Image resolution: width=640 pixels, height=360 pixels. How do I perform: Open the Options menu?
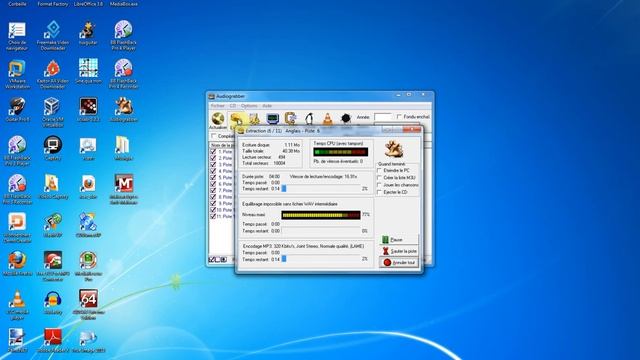pyautogui.click(x=249, y=106)
